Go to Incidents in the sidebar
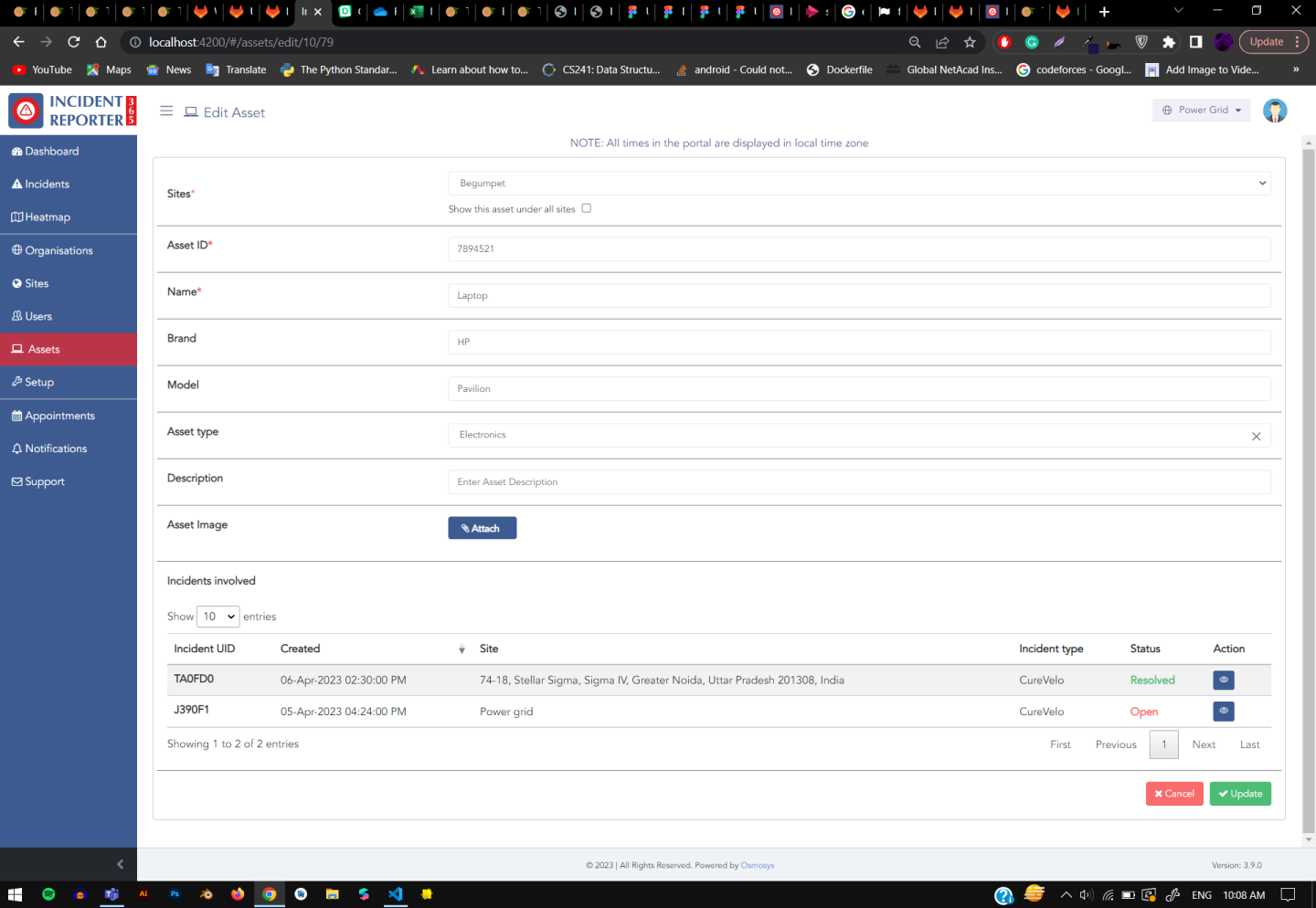The image size is (1316, 908). click(x=47, y=185)
